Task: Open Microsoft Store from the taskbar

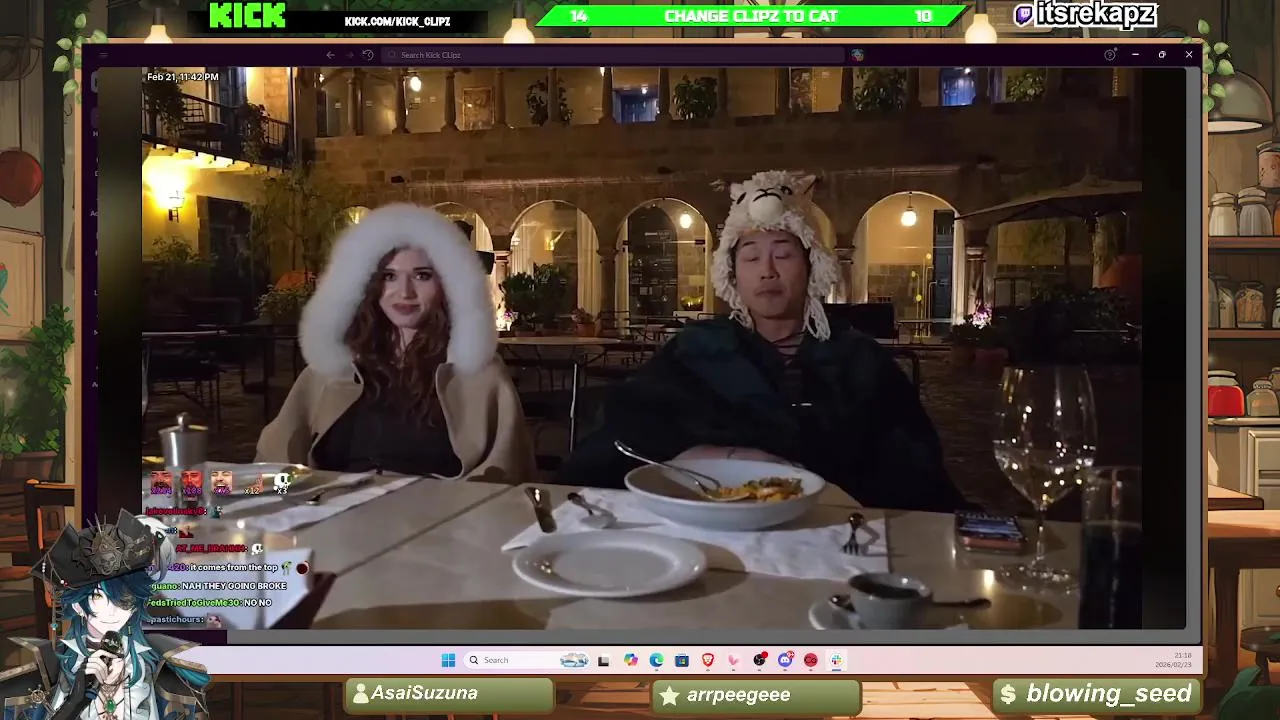Action: pyautogui.click(x=682, y=660)
